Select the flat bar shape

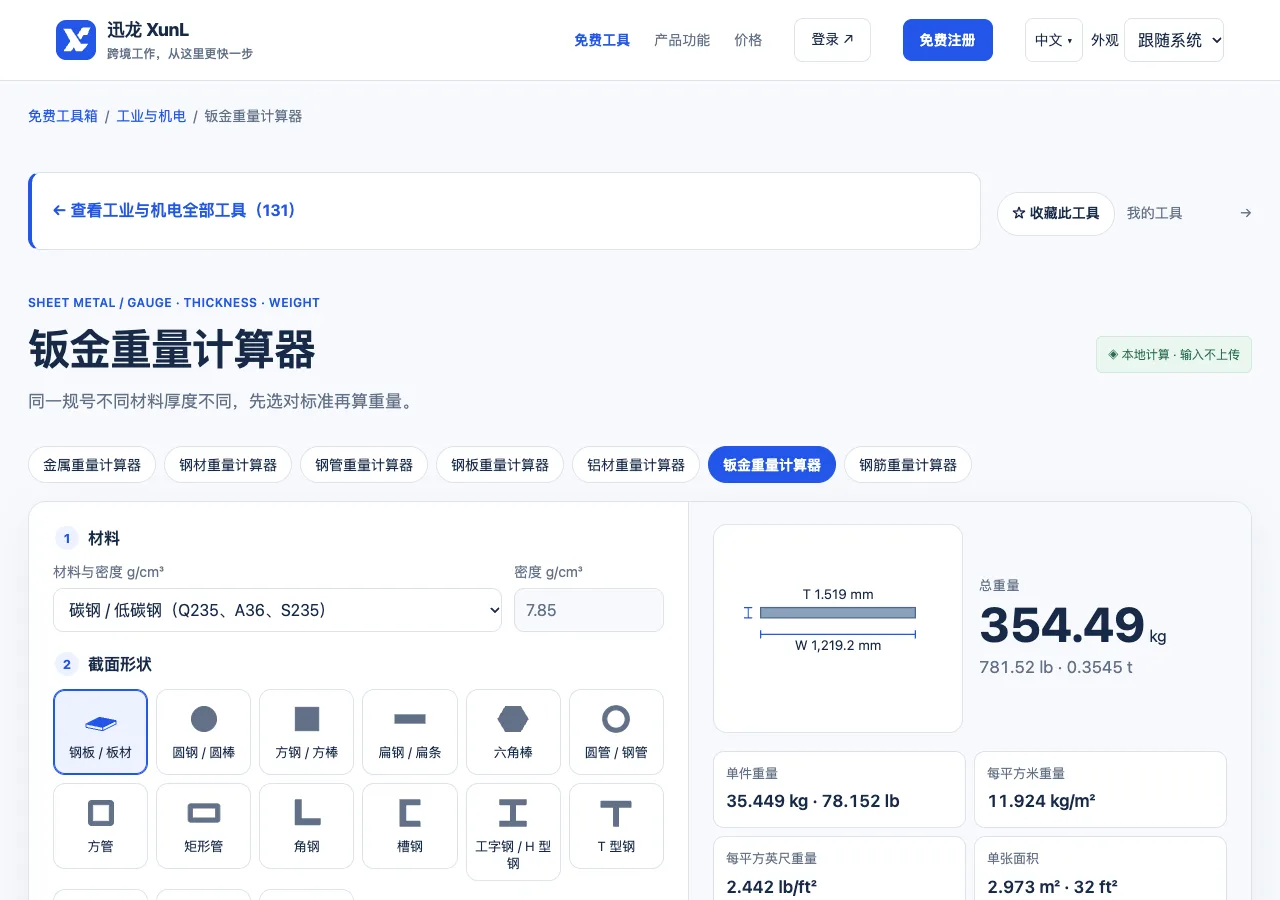click(410, 732)
